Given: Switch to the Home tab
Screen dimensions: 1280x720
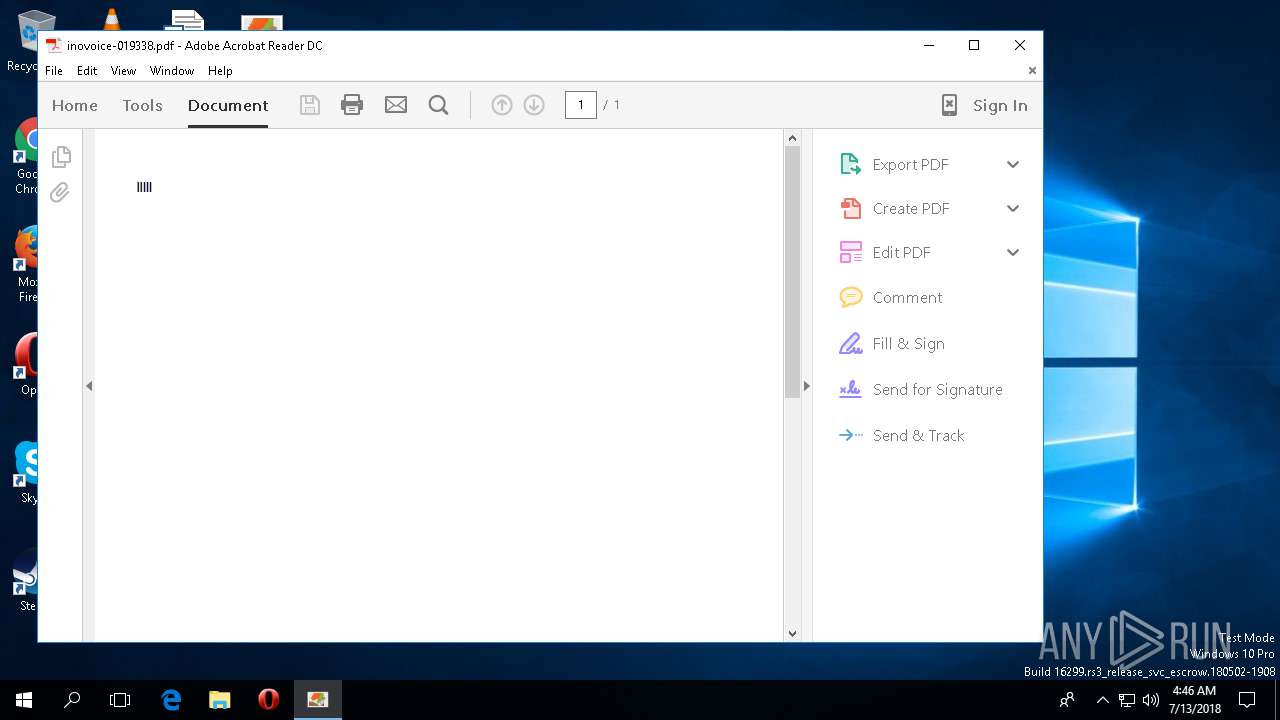Looking at the screenshot, I should [x=75, y=105].
